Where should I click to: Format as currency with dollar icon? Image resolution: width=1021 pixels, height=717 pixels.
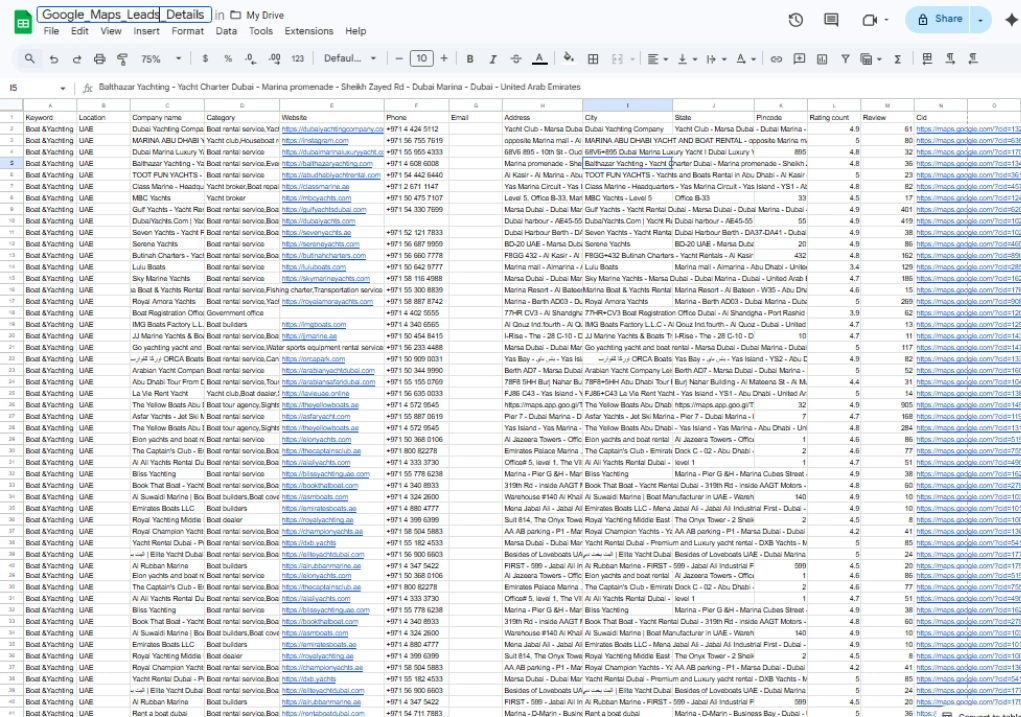(205, 59)
